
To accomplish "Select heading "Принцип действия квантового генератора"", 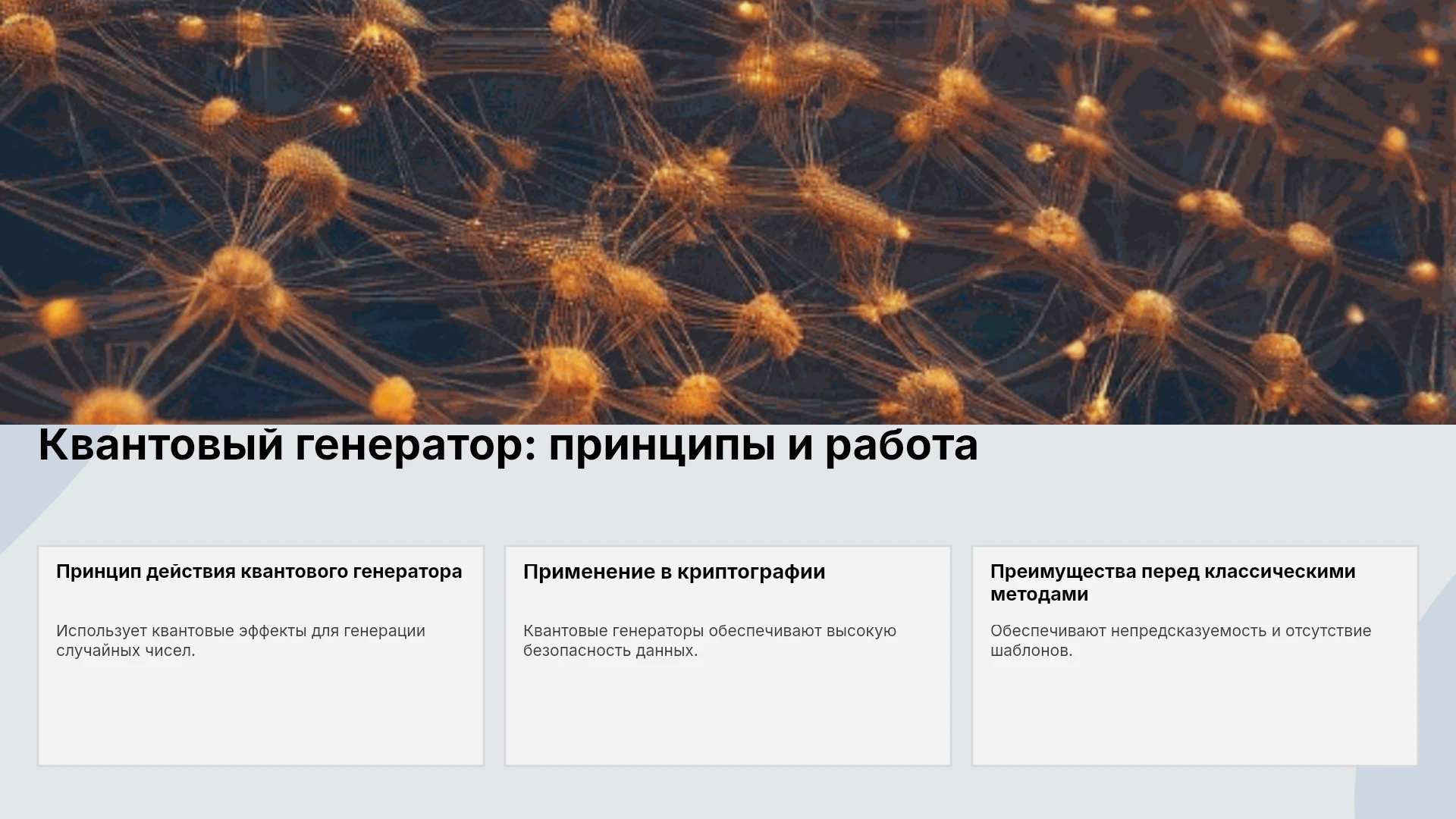I will [x=259, y=572].
